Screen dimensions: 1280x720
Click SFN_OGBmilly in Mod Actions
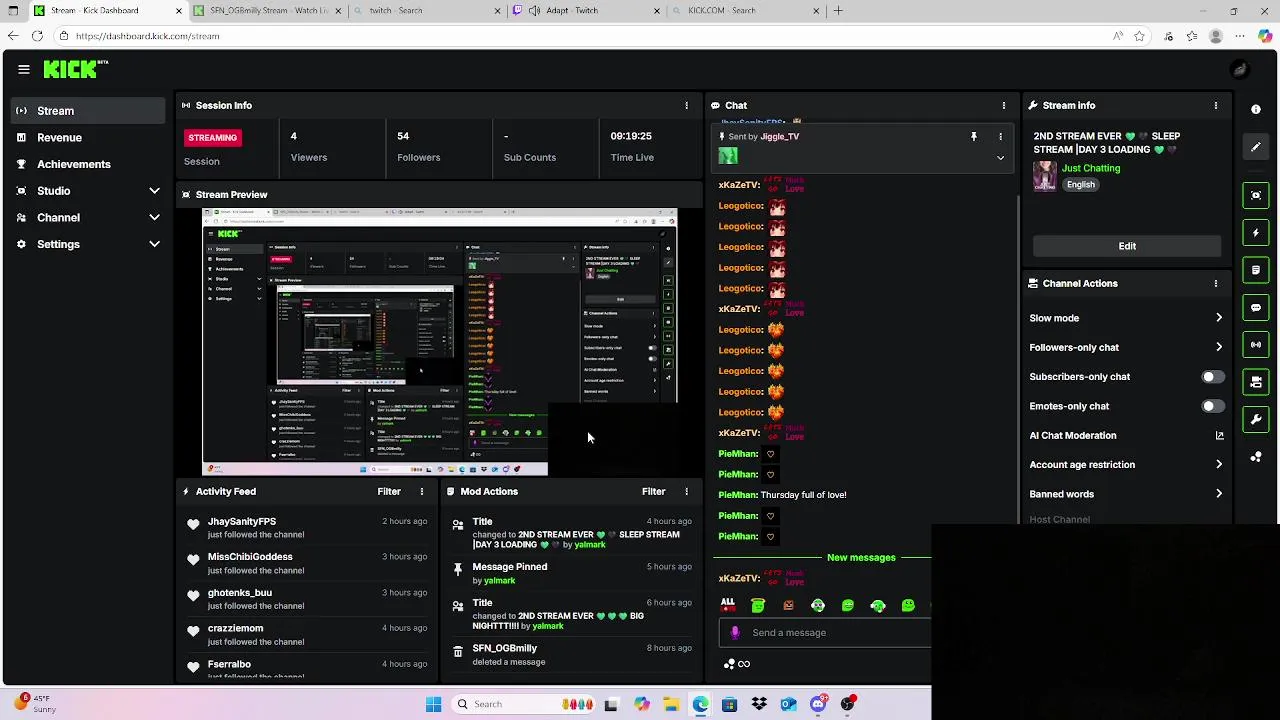pos(504,648)
